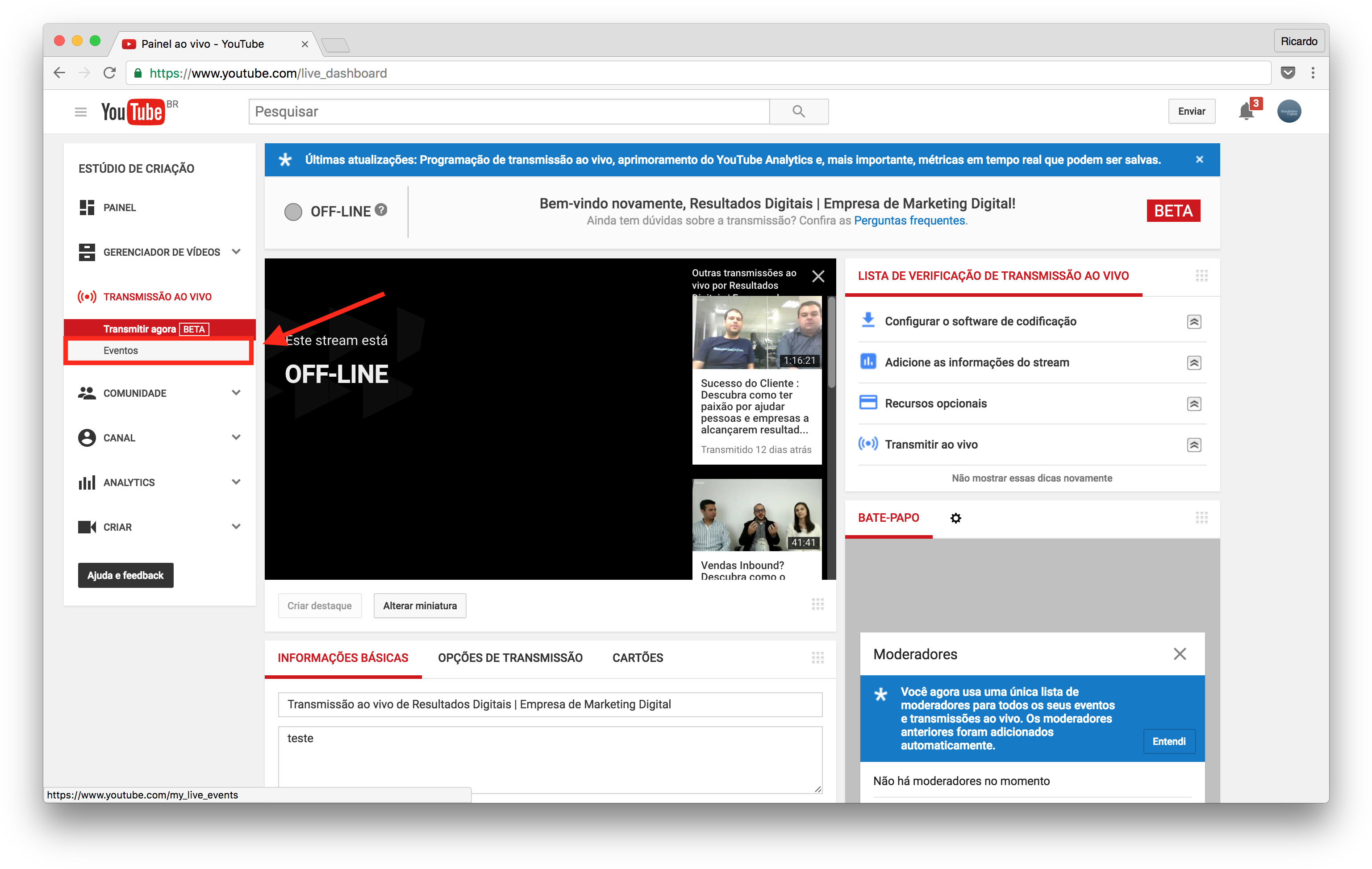Dismiss the blue updates banner
The height and width of the screenshot is (869, 1372).
pyautogui.click(x=1199, y=159)
